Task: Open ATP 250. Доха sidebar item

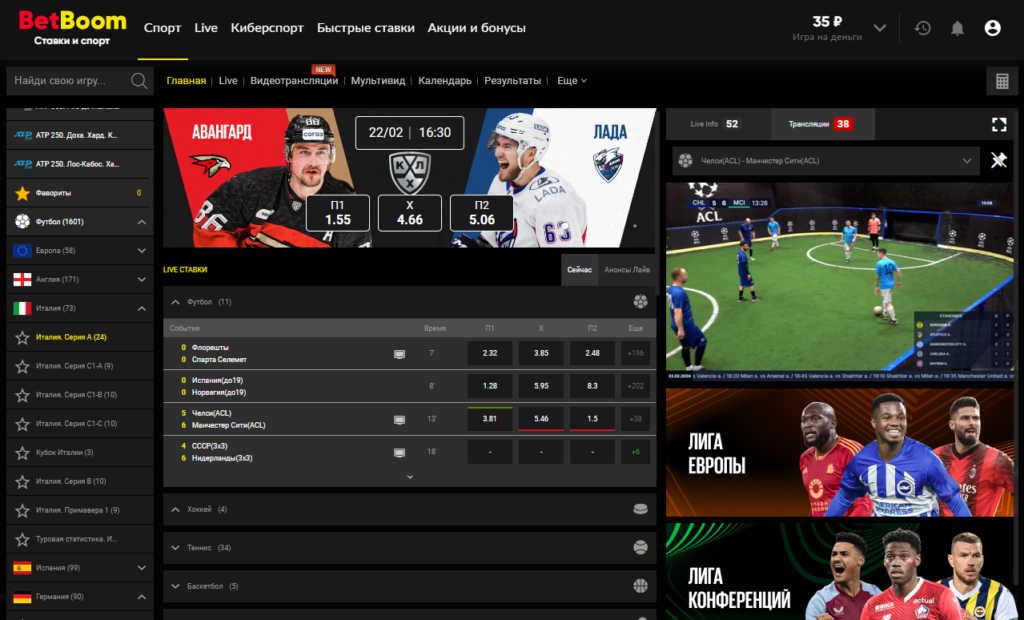Action: tap(80, 135)
